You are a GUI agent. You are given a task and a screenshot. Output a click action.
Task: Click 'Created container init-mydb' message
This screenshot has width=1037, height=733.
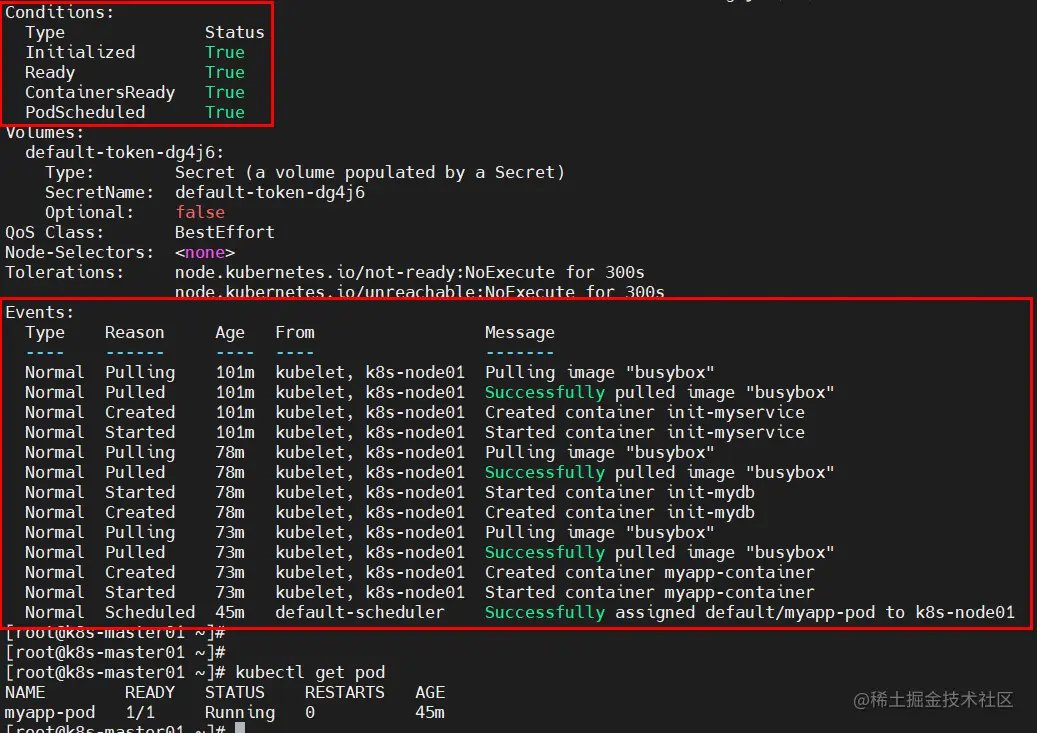tap(620, 512)
